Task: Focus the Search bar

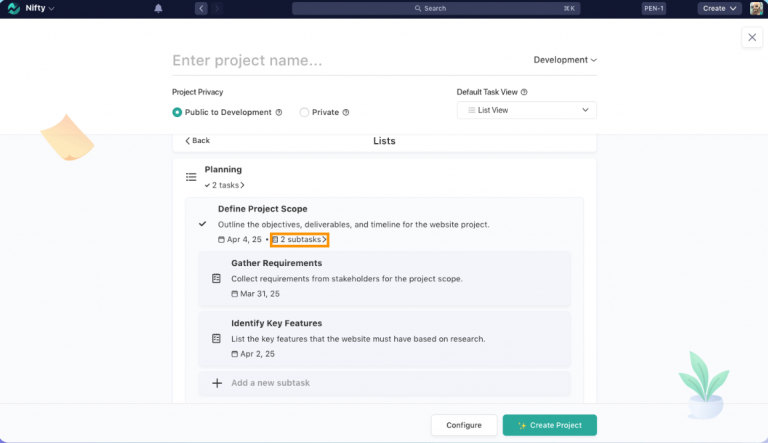Action: 436,8
